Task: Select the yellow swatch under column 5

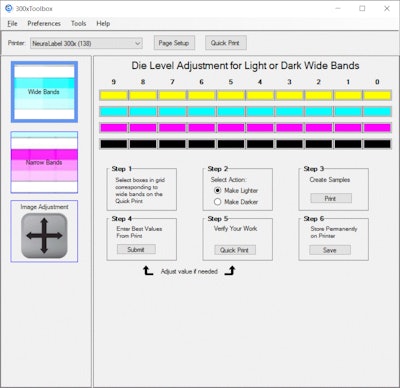Action: (231, 95)
